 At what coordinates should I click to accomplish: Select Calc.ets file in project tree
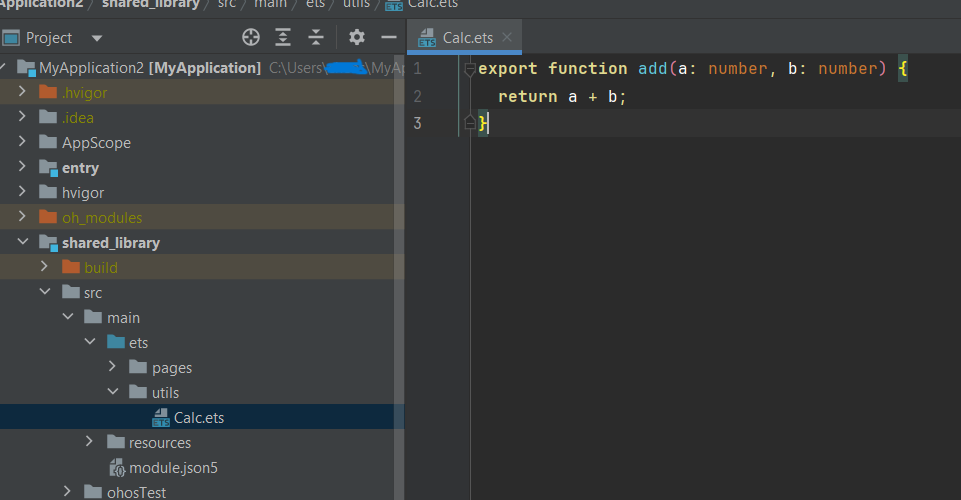click(x=198, y=418)
